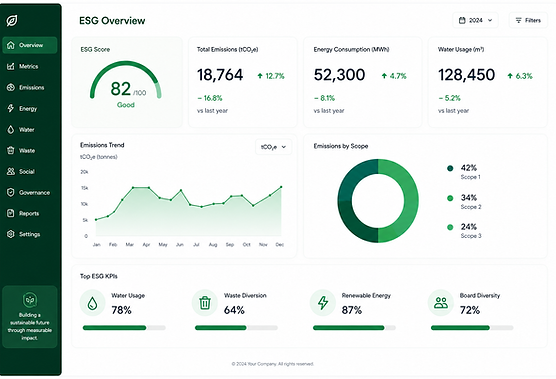Click the Water Usage progress bar
Screen dimensions: 556x379
click(124, 328)
